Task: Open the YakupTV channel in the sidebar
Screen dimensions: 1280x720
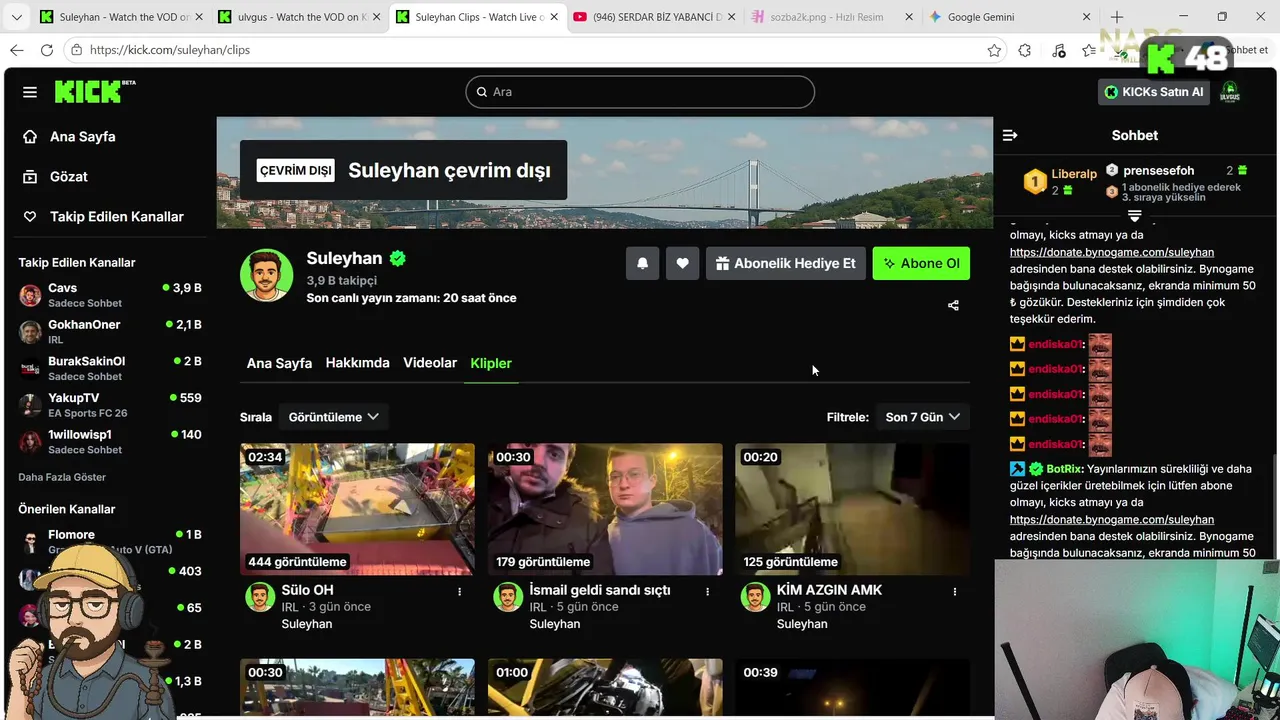Action: (x=110, y=405)
